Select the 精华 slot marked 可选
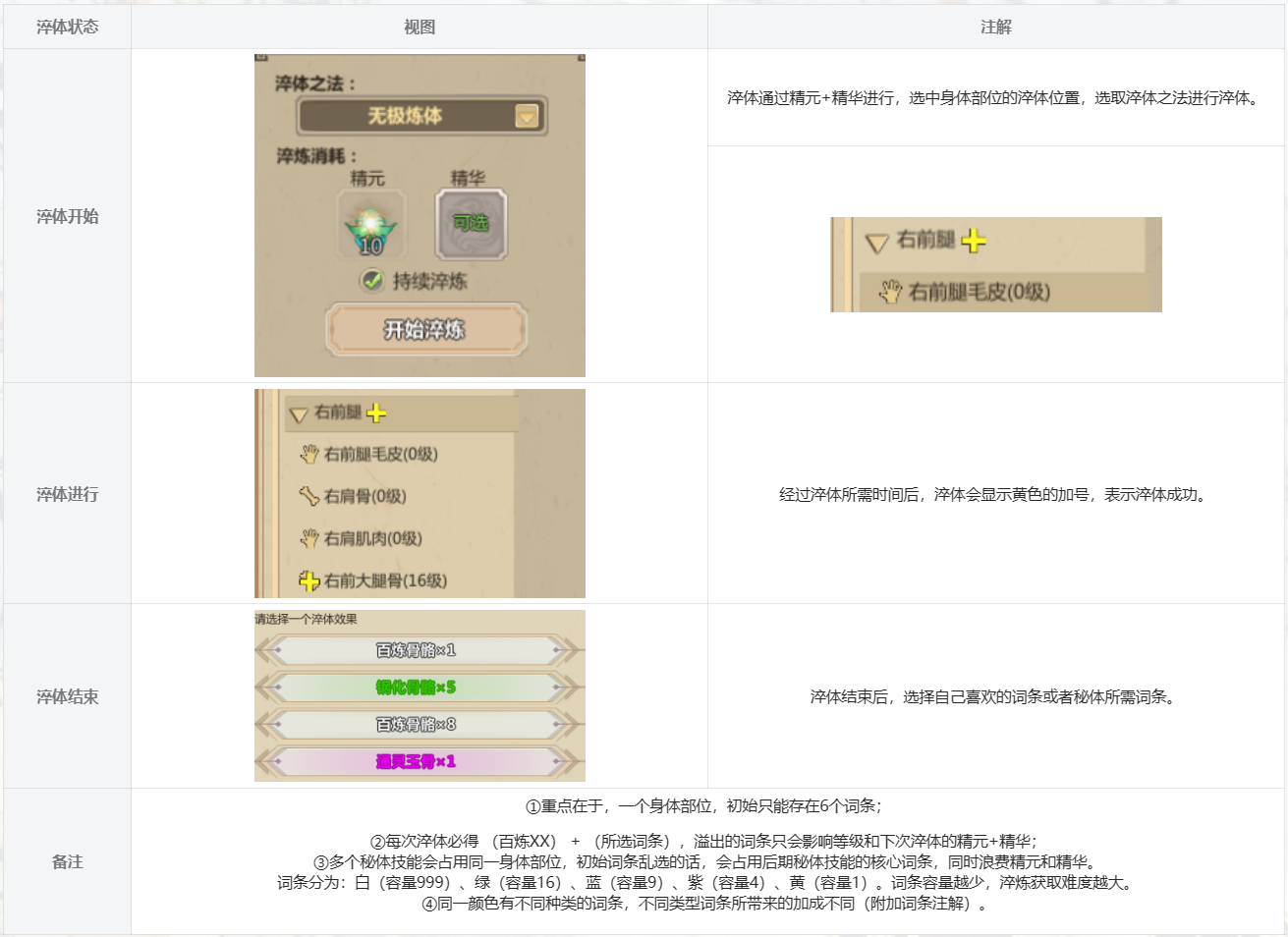The image size is (1288, 937). [471, 224]
